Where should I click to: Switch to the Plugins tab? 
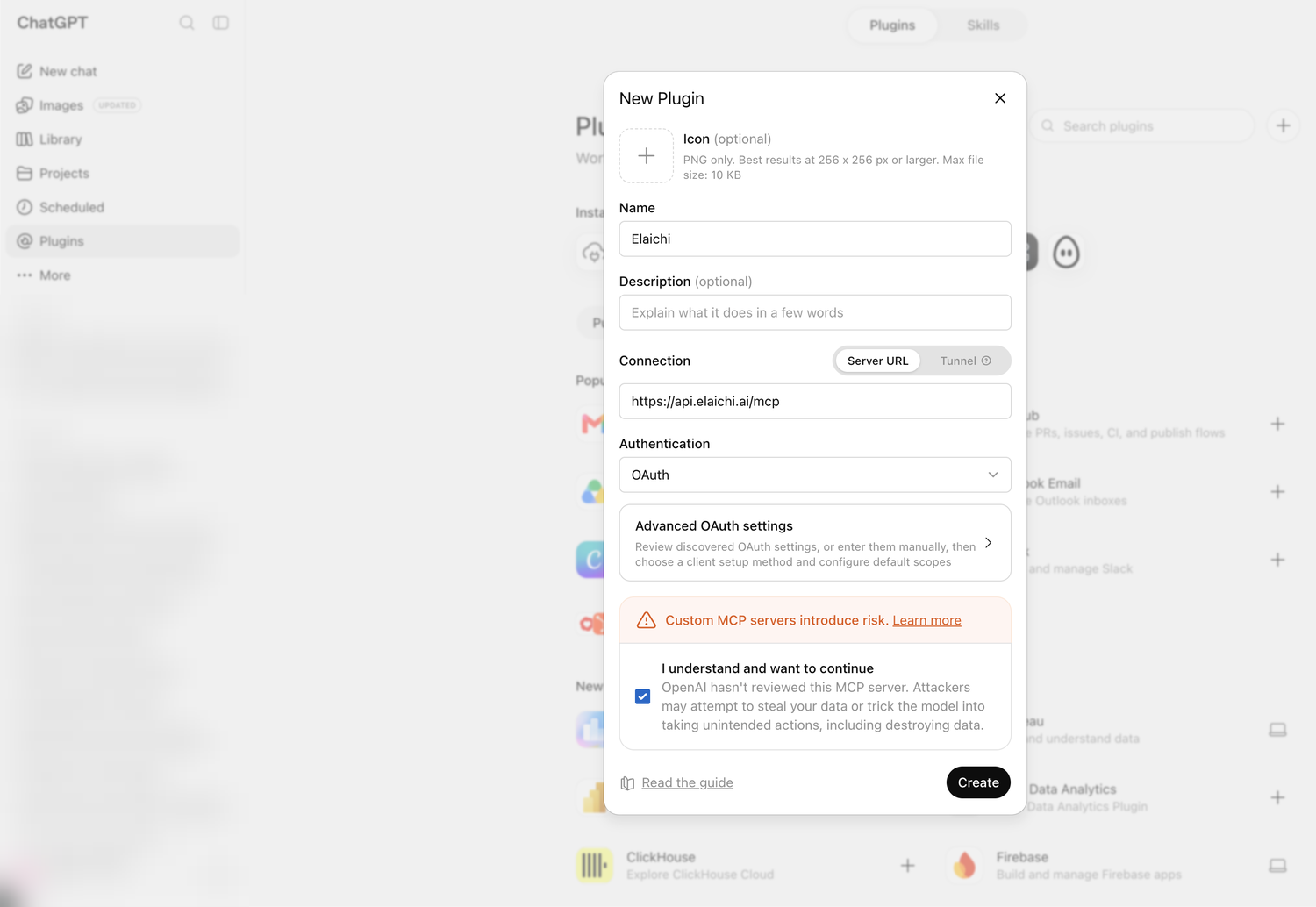pyautogui.click(x=892, y=25)
